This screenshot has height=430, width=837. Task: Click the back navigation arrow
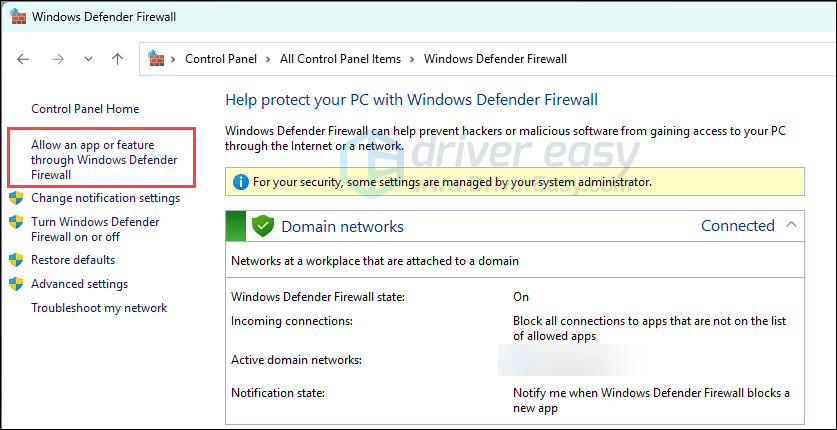click(24, 59)
